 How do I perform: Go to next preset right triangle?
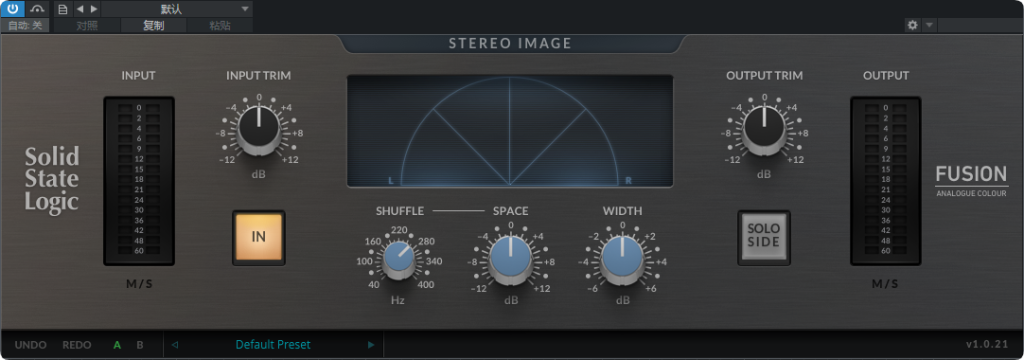click(371, 345)
